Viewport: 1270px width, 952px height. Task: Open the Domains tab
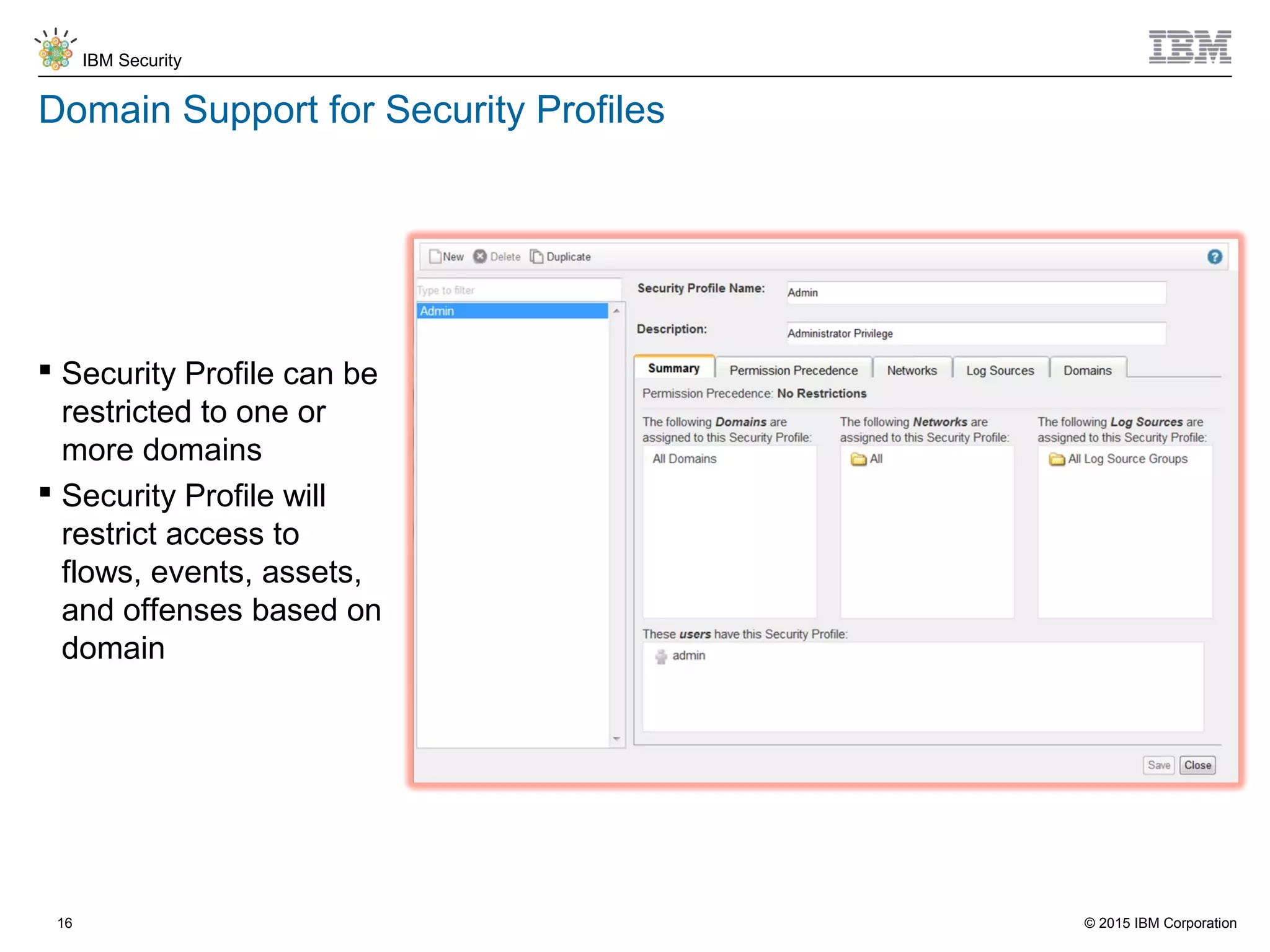(x=1088, y=370)
